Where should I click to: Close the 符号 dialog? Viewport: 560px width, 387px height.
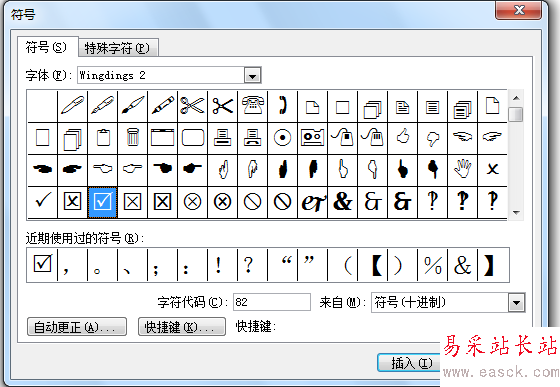coord(519,10)
